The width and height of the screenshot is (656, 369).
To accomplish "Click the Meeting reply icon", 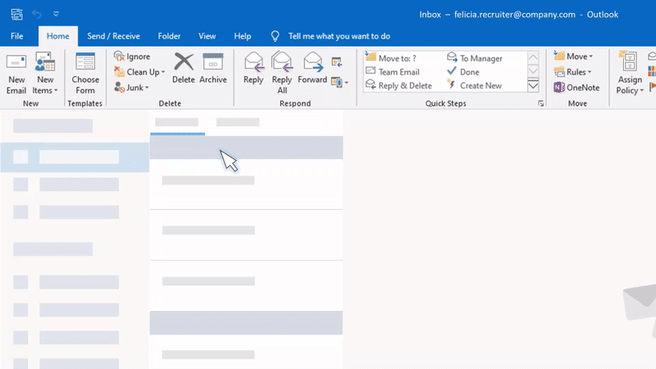I will tap(337, 62).
